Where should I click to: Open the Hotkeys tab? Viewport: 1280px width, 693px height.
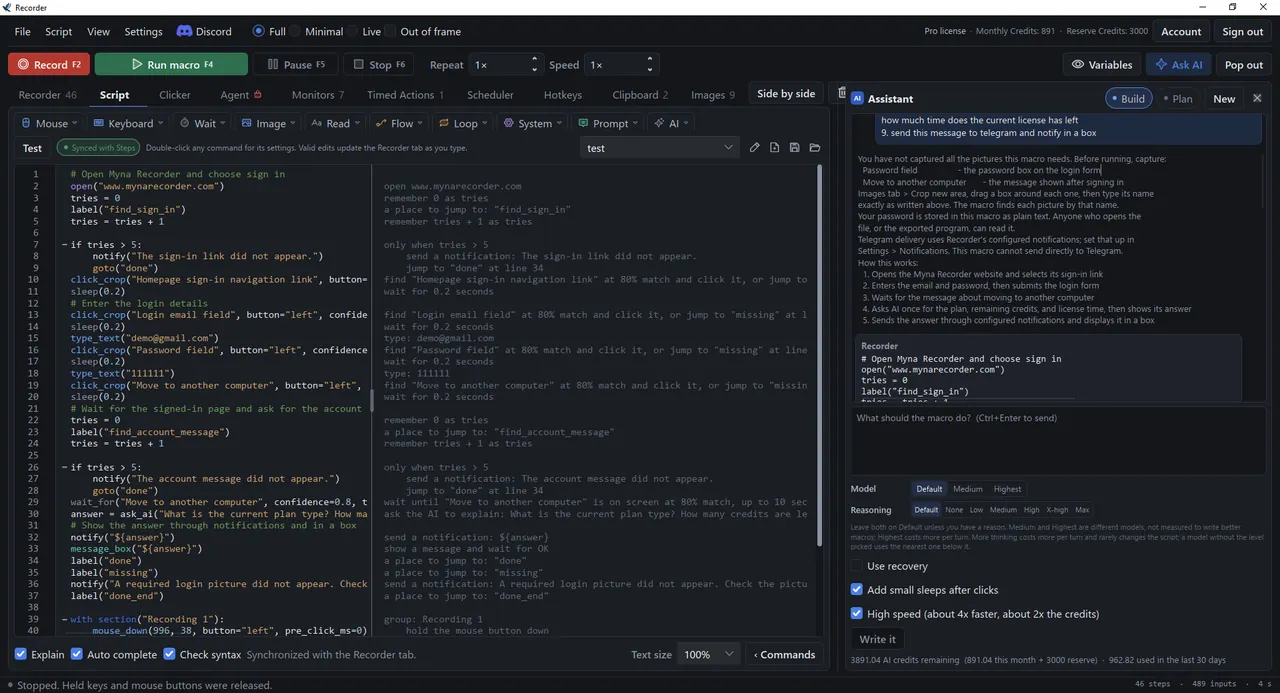point(562,95)
